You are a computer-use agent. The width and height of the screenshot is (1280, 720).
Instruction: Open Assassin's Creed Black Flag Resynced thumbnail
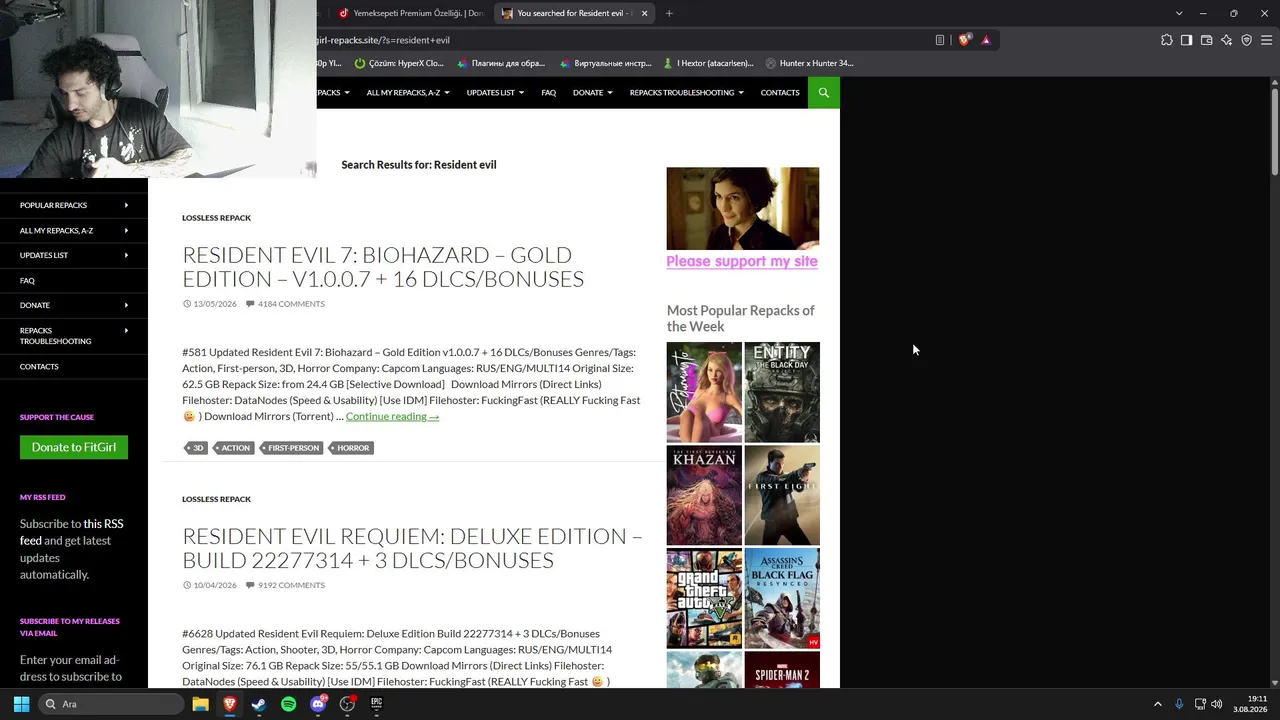point(782,598)
